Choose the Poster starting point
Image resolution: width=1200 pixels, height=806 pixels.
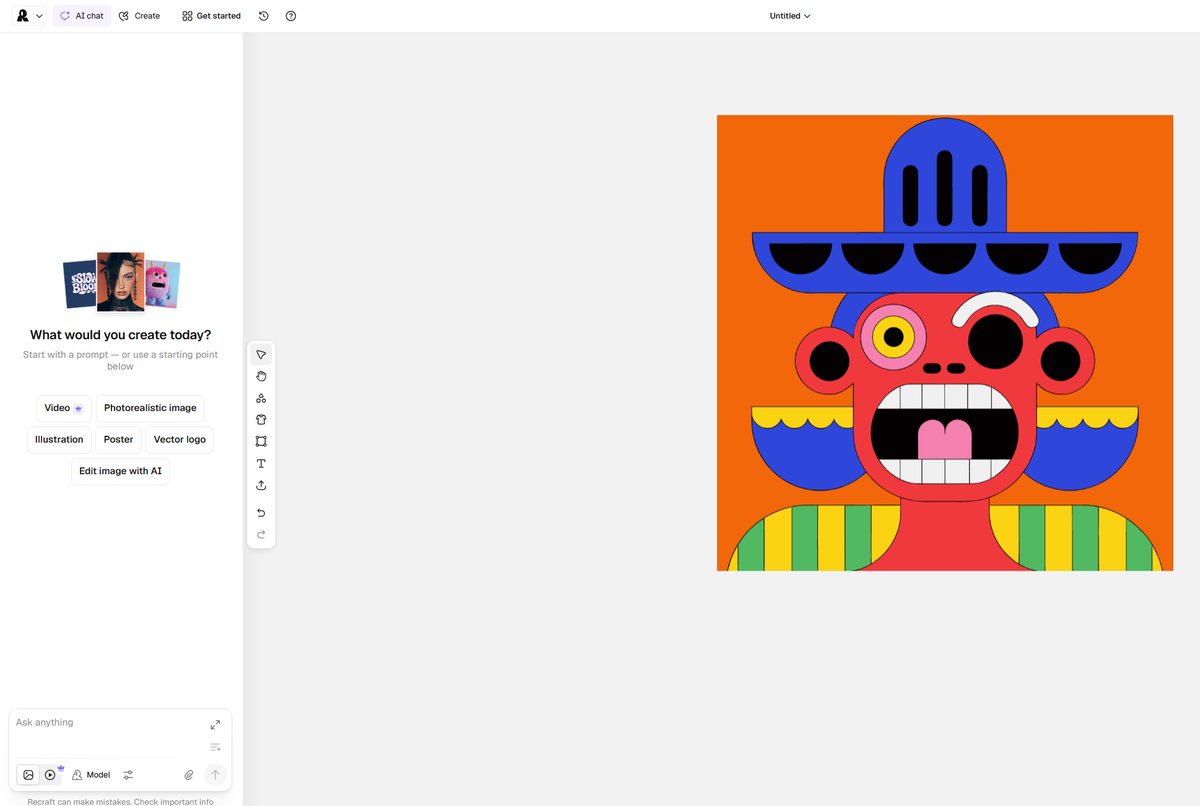[118, 440]
